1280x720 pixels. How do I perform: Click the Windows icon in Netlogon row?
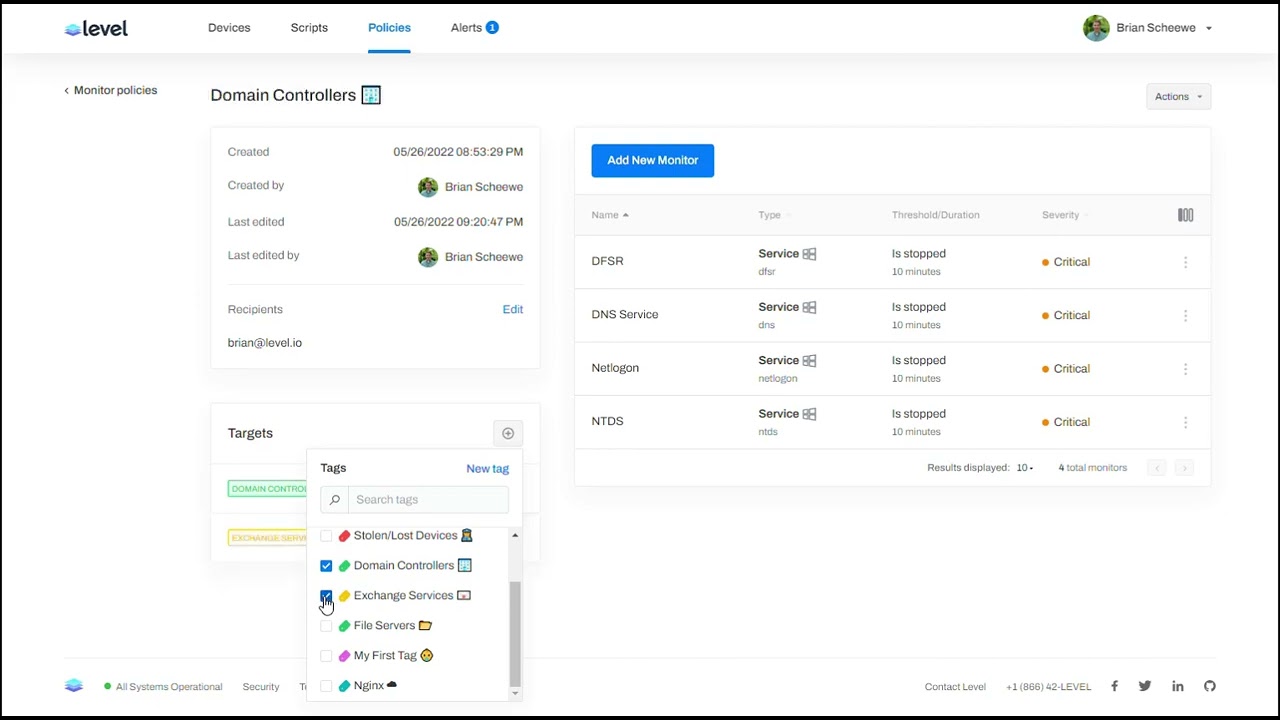click(809, 360)
